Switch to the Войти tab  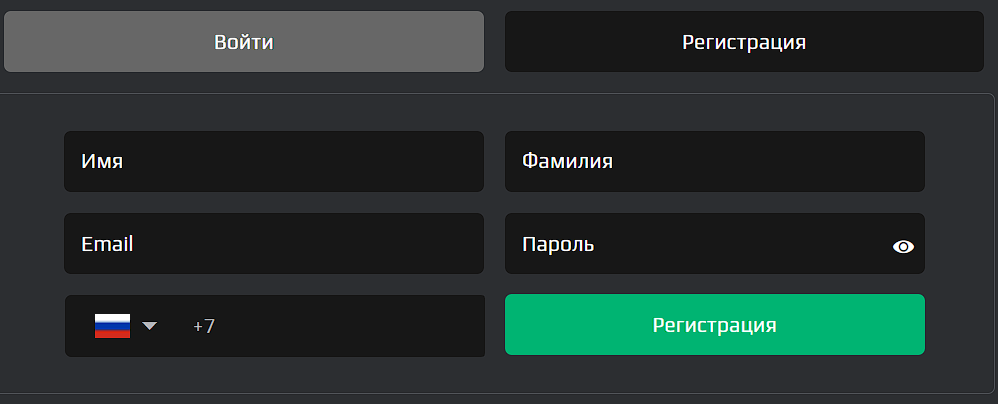[x=244, y=41]
